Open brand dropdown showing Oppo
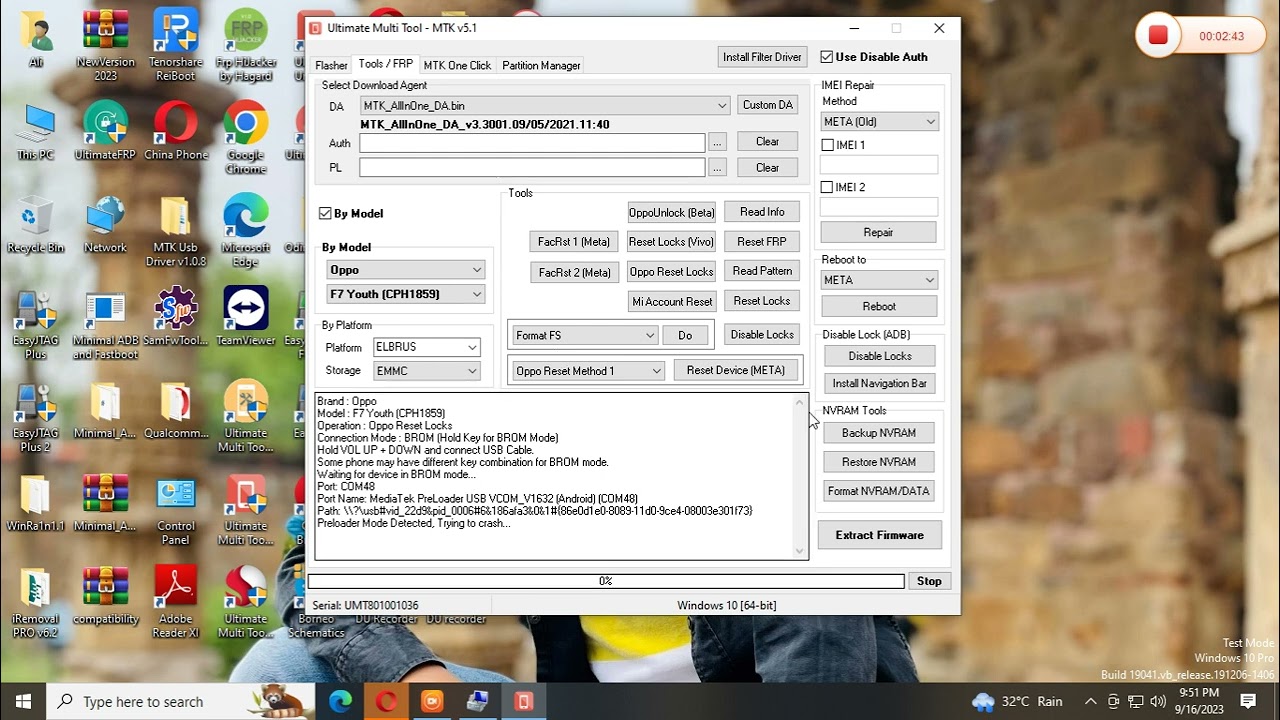The height and width of the screenshot is (720, 1280). tap(406, 270)
